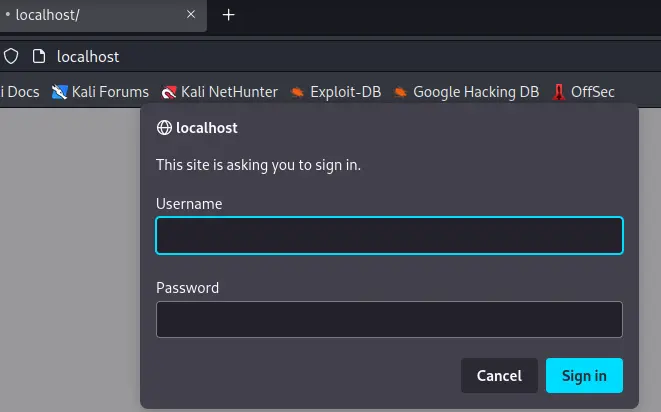Focus the Username text field
The height and width of the screenshot is (412, 661).
pyautogui.click(x=389, y=236)
